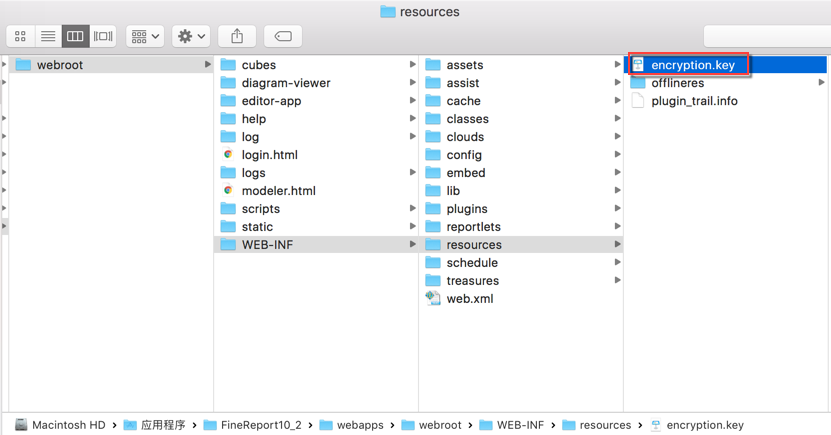Viewport: 831px width, 435px height.
Task: Select the scripts folder
Action: 316,209
